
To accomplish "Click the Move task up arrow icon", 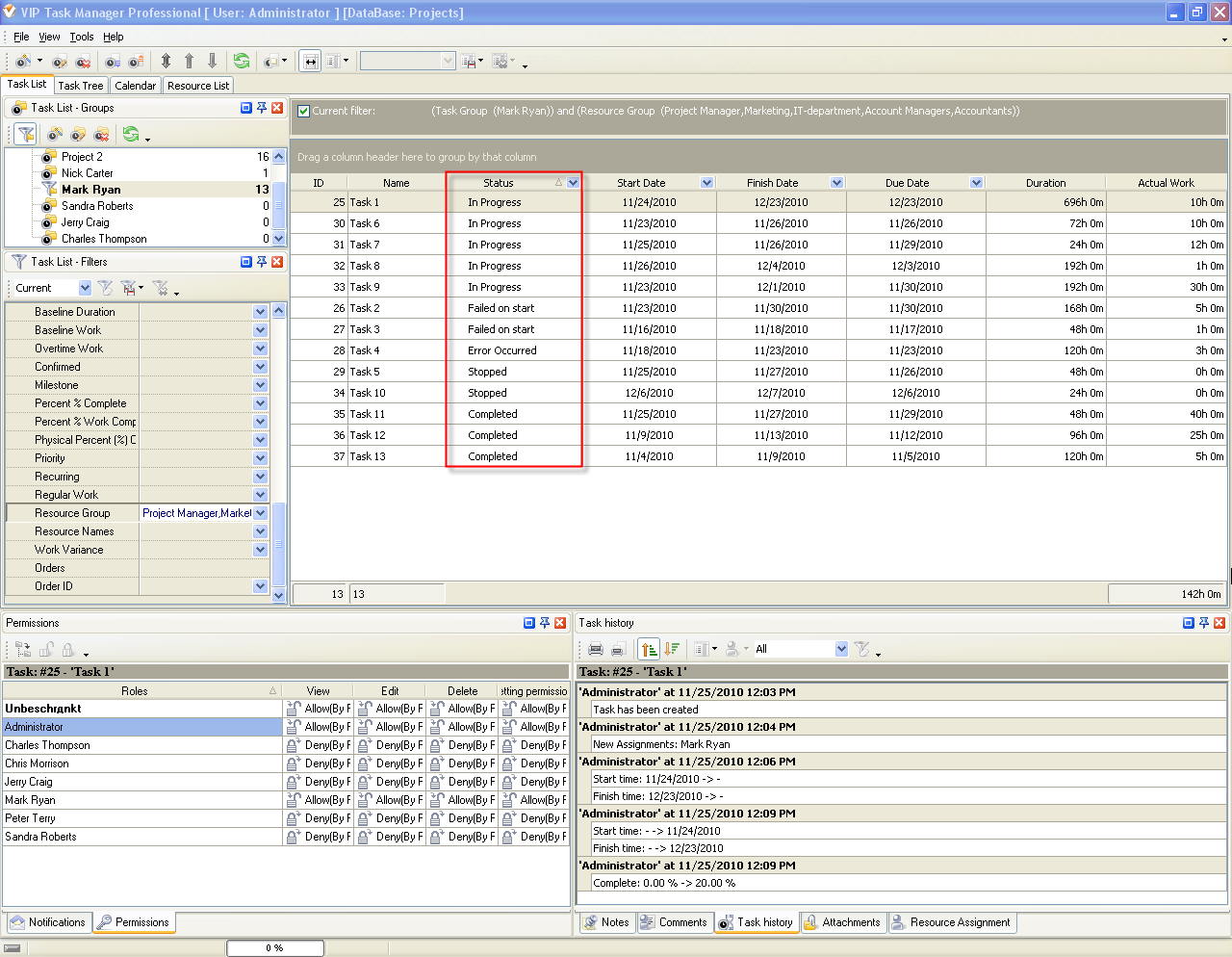I will pyautogui.click(x=189, y=61).
